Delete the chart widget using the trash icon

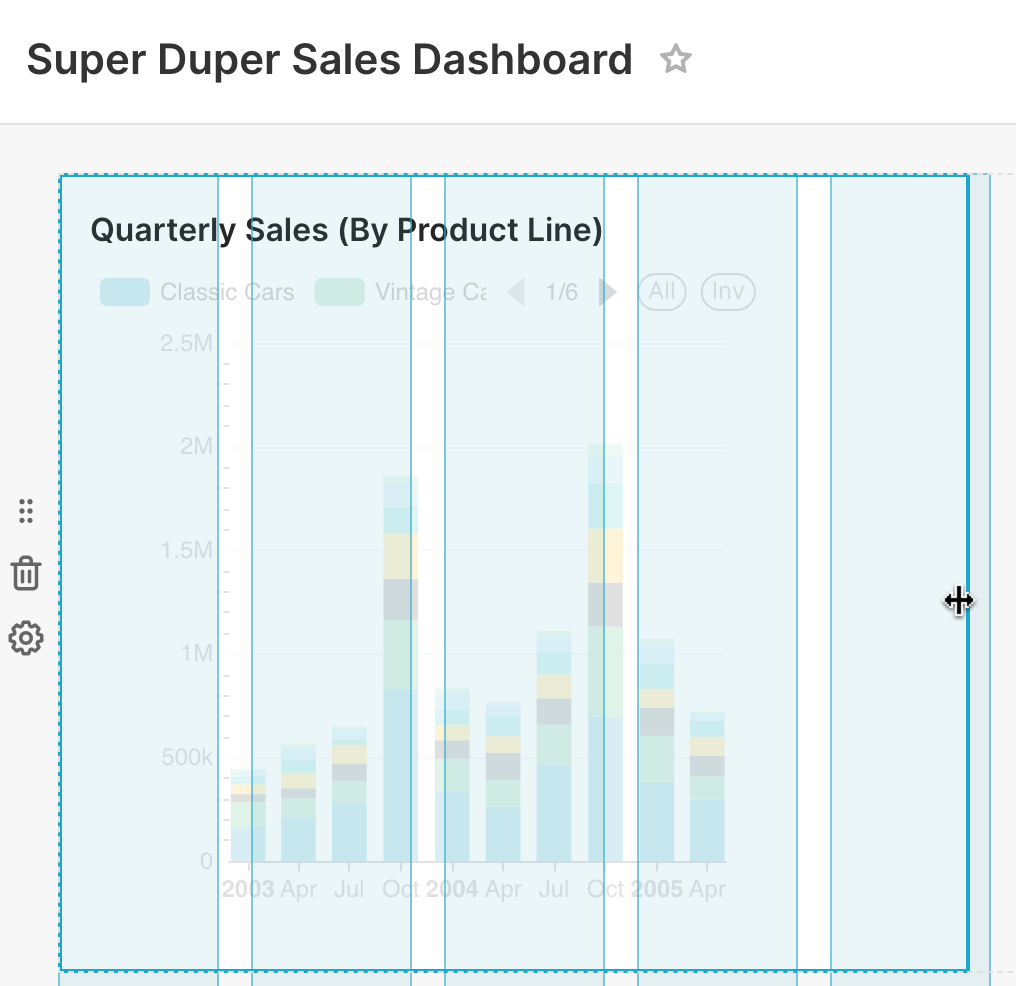(x=25, y=574)
